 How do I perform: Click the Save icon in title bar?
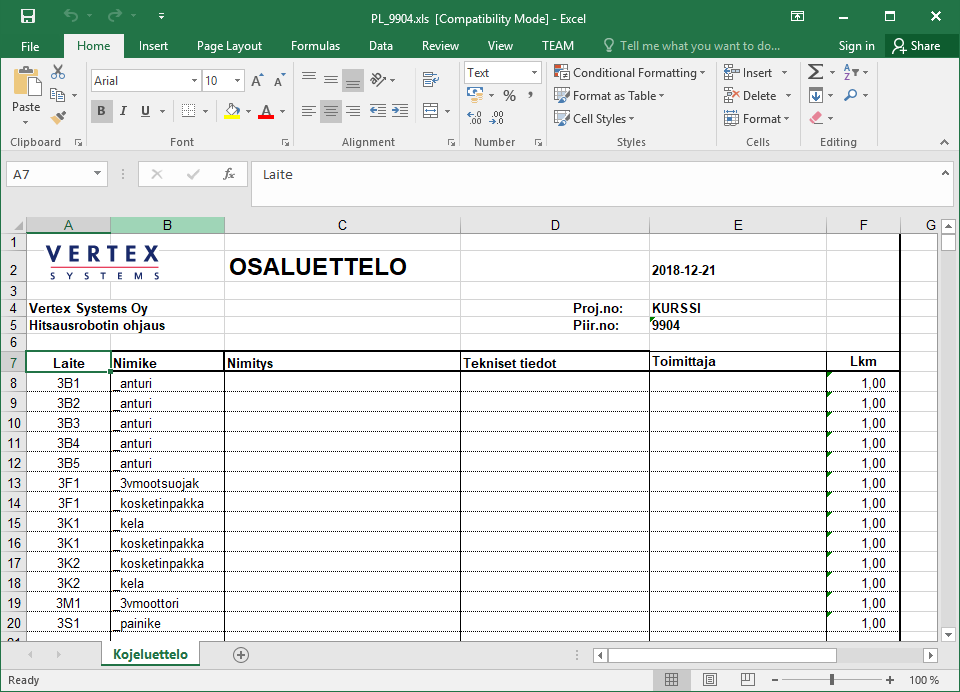point(28,17)
